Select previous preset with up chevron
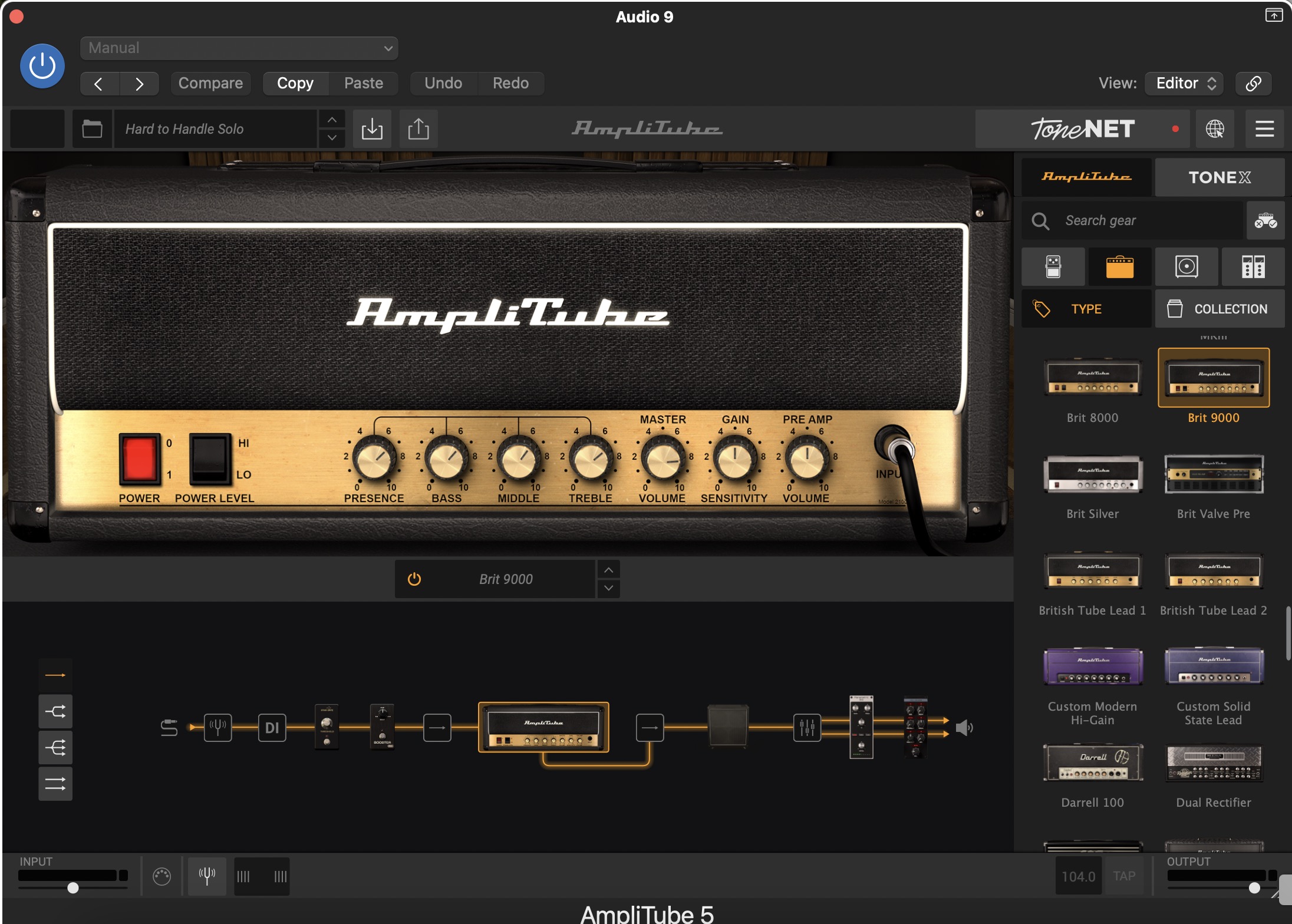The image size is (1292, 924). [x=332, y=120]
